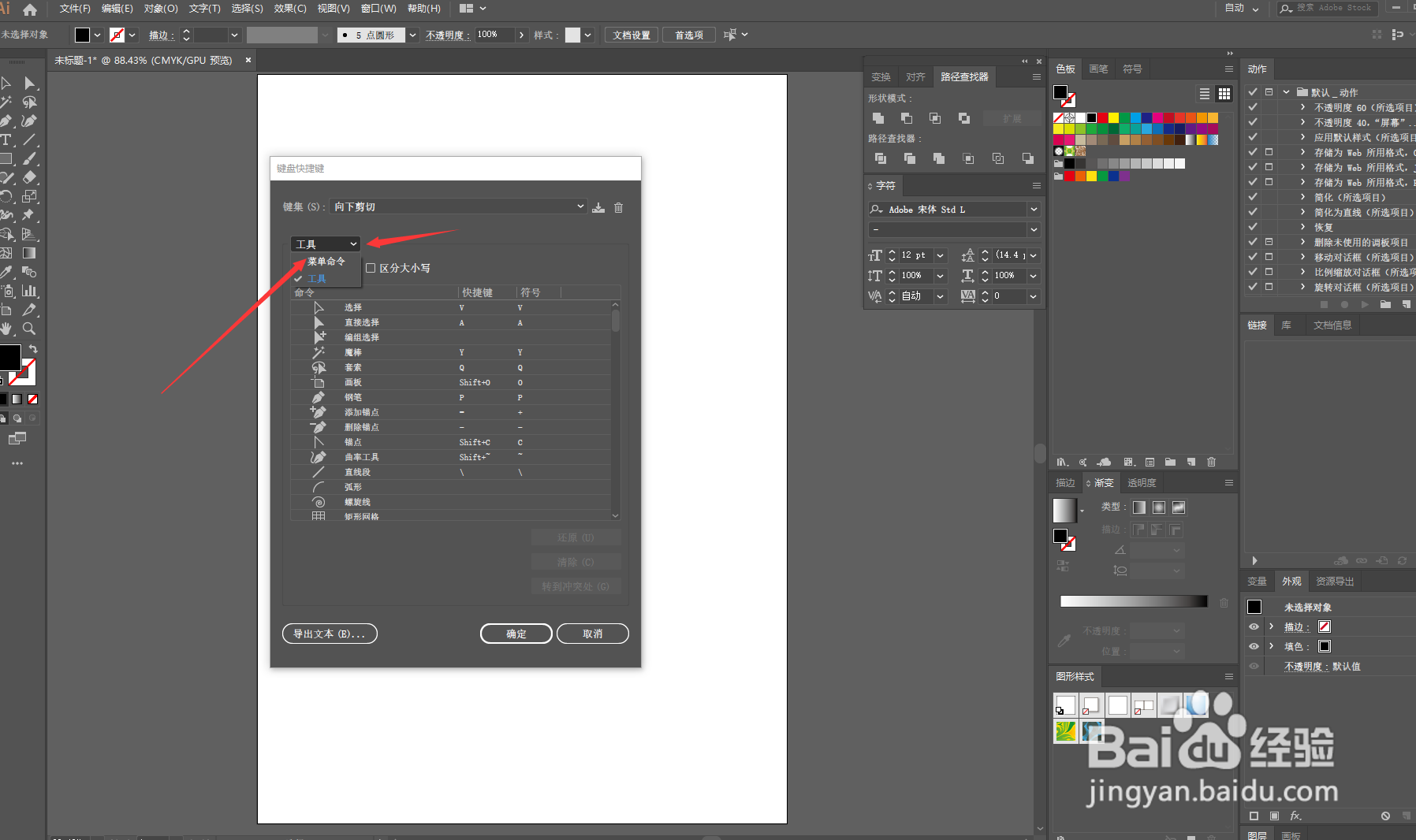This screenshot has height=840, width=1416.
Task: Enable the case-sensitive checkbox in shortcuts dialog
Action: tap(371, 268)
